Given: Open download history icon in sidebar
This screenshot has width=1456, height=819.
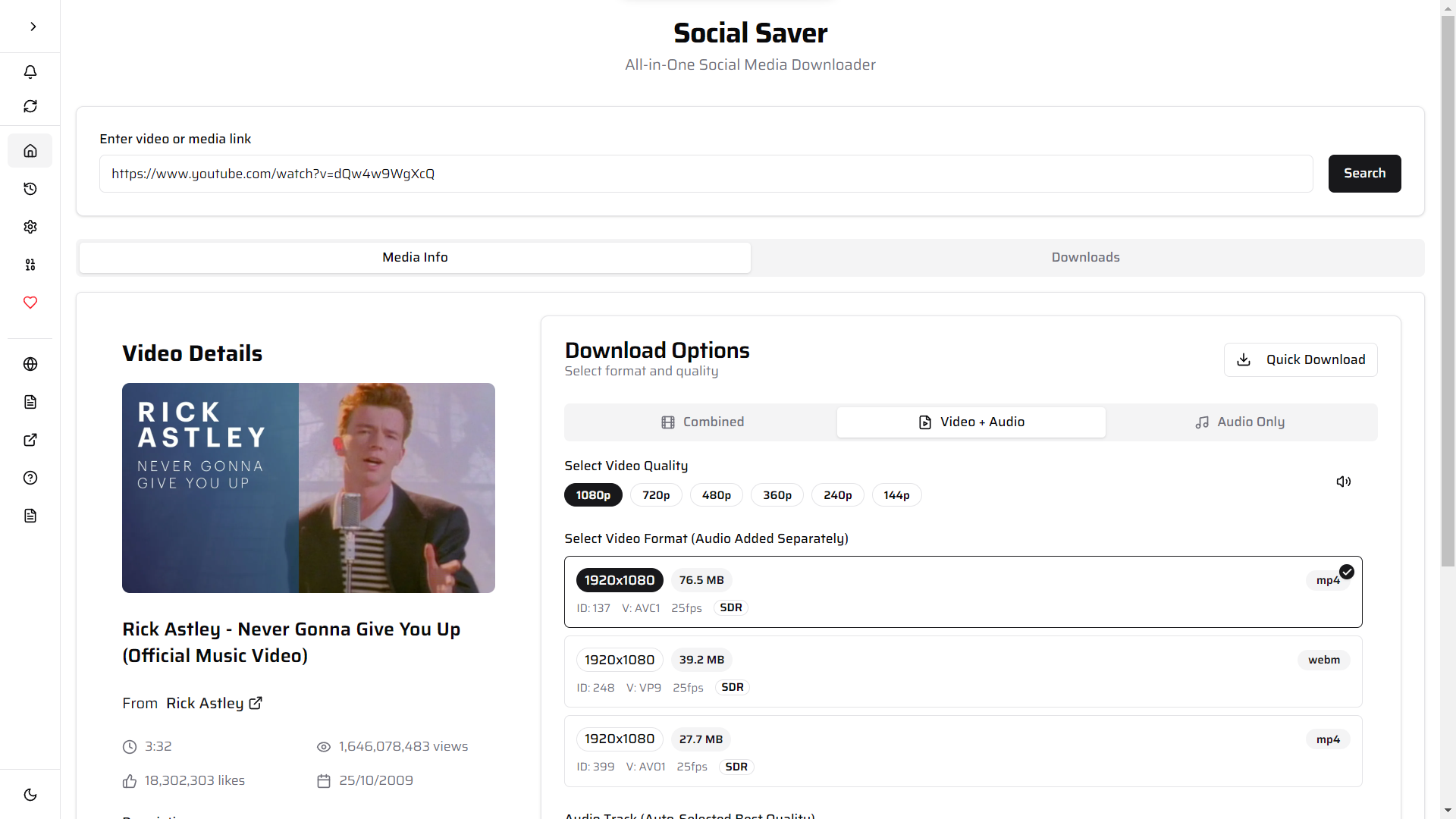Looking at the screenshot, I should [30, 189].
